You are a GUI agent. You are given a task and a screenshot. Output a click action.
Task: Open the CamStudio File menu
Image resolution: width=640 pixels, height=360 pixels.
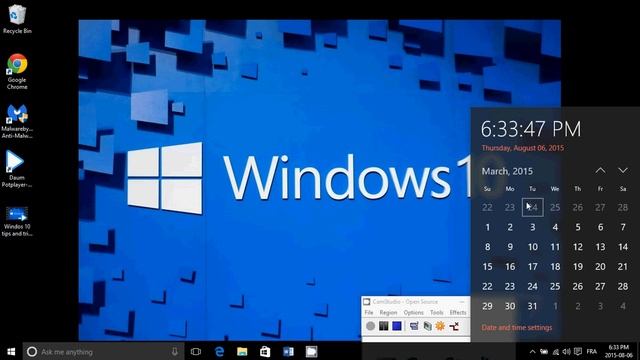pyautogui.click(x=369, y=312)
